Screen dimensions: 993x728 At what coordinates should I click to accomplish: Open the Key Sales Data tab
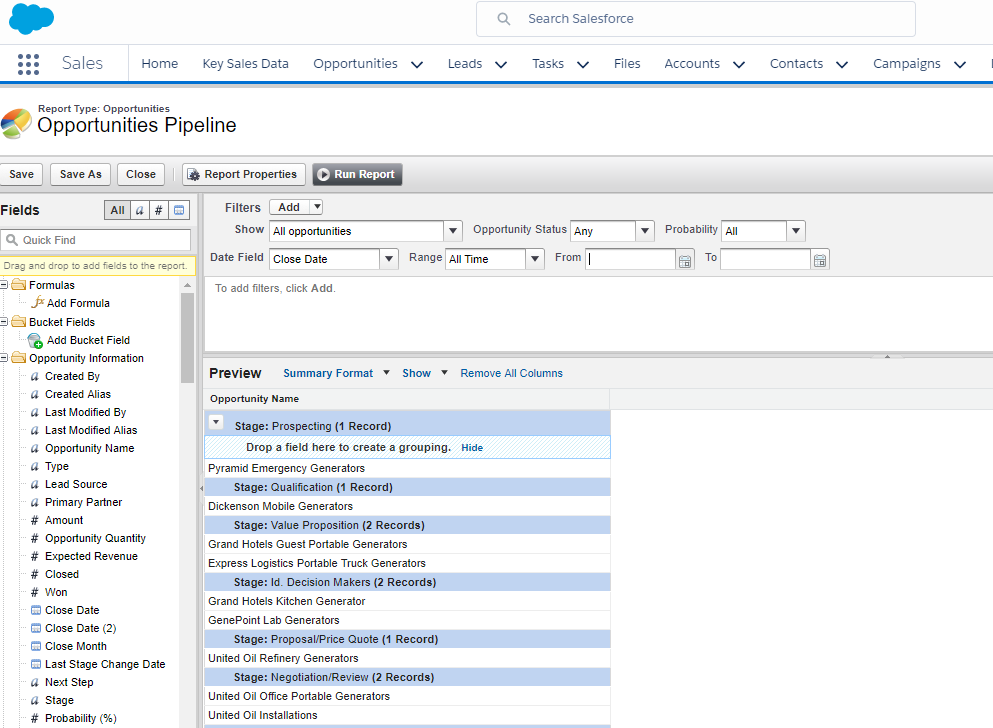coord(245,63)
